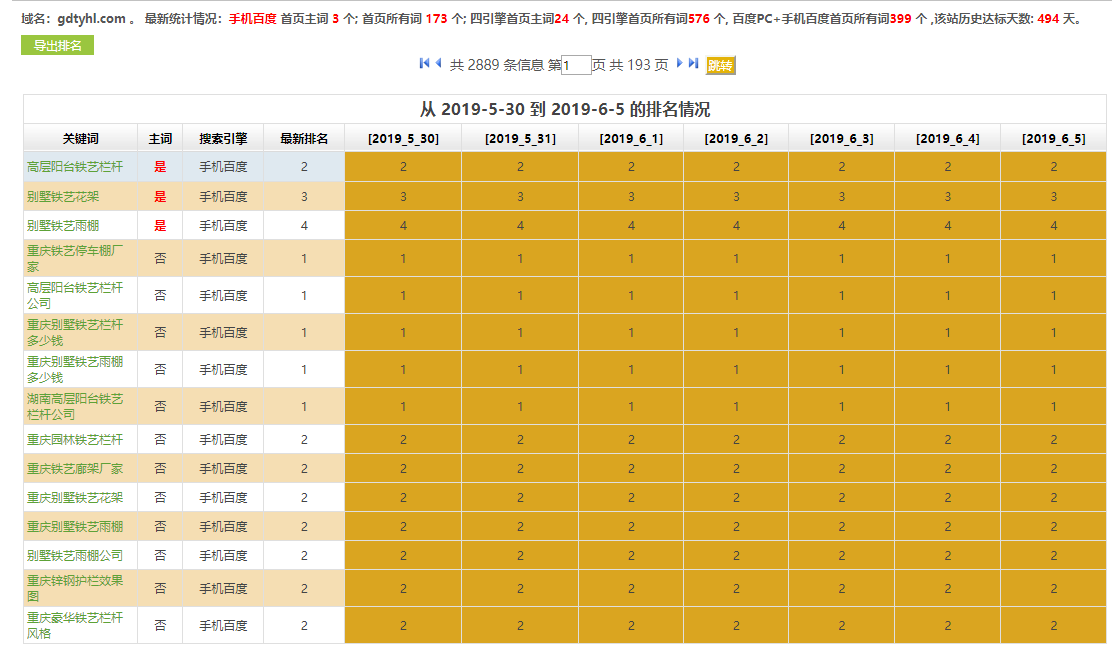Viewport: 1112px width, 645px height.
Task: Open keyword 湖南高层阳台铁艺栏杆公司 link
Action: coord(75,406)
